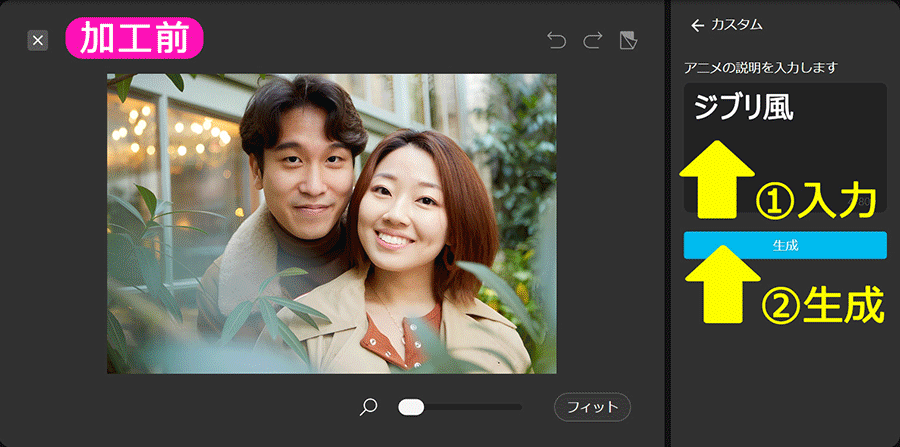Click the pink 加工前 label
Viewport: 900px width, 447px height.
pos(135,40)
